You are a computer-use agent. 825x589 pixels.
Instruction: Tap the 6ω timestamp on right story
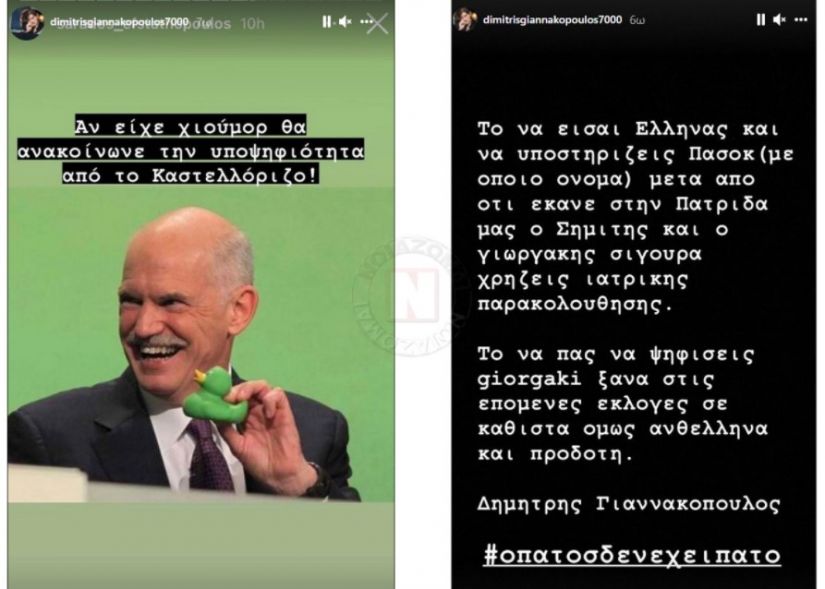[637, 20]
